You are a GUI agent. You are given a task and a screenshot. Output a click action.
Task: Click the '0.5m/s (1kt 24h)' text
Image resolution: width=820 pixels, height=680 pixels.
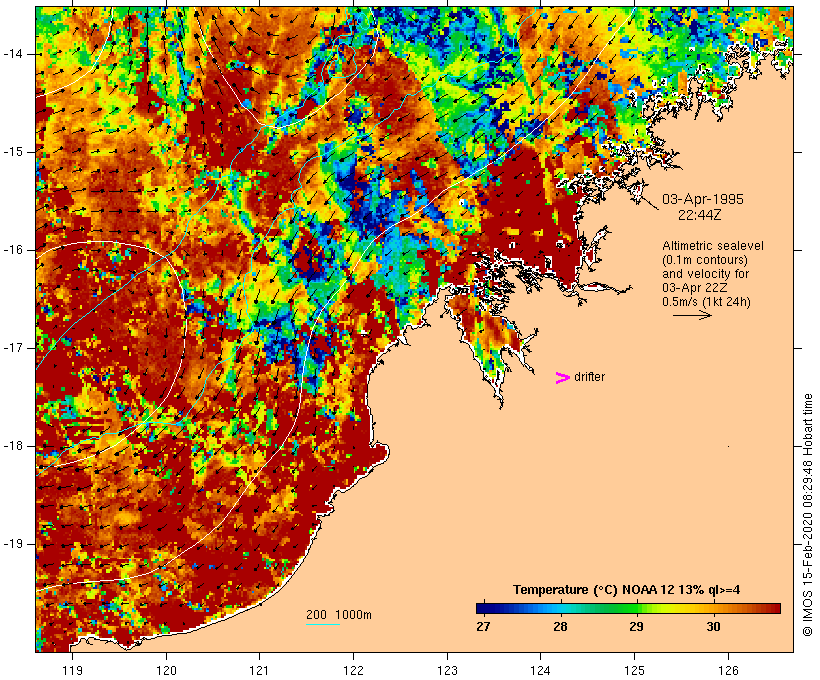(706, 302)
